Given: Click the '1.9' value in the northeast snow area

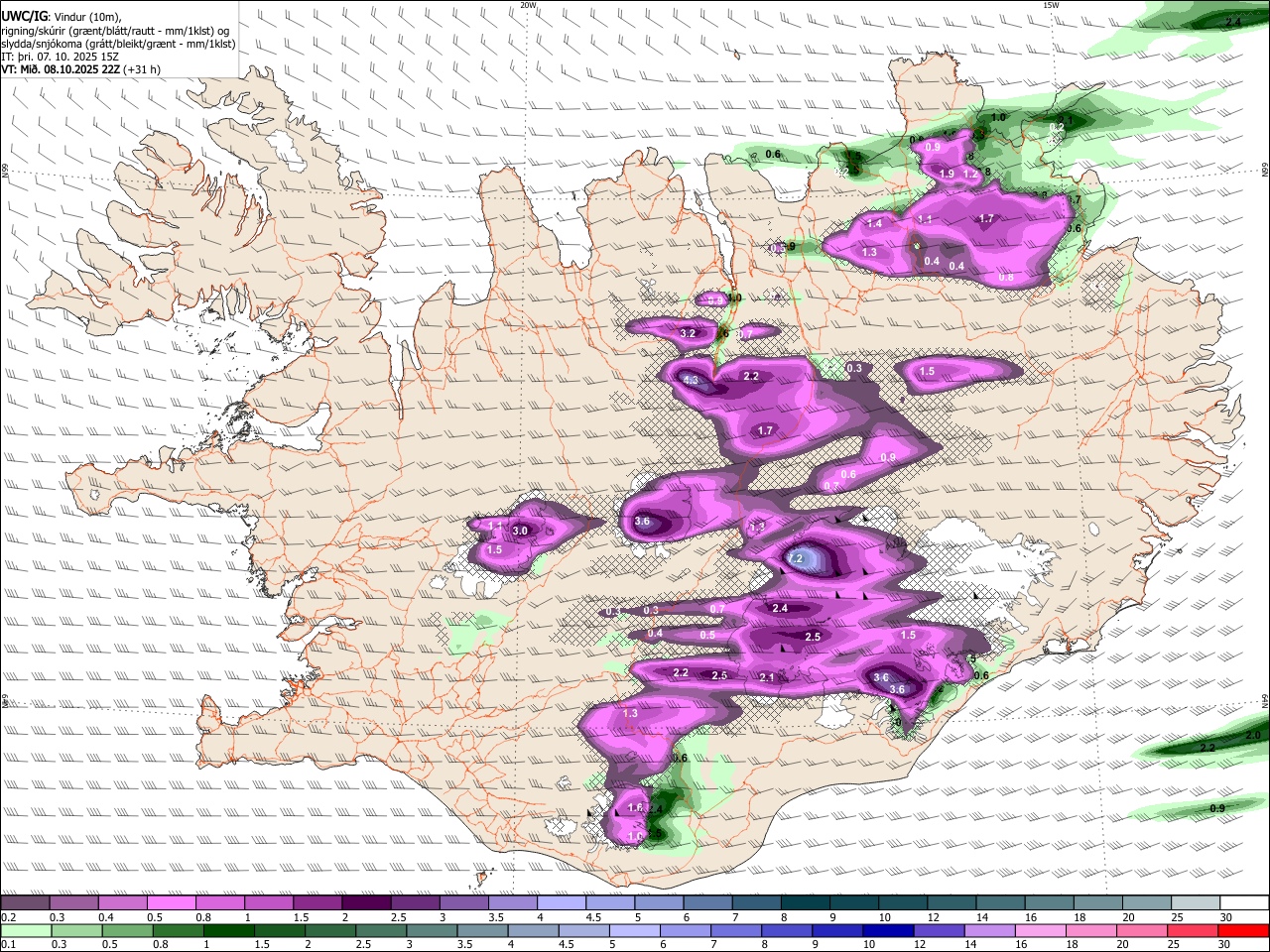Looking at the screenshot, I should point(947,174).
